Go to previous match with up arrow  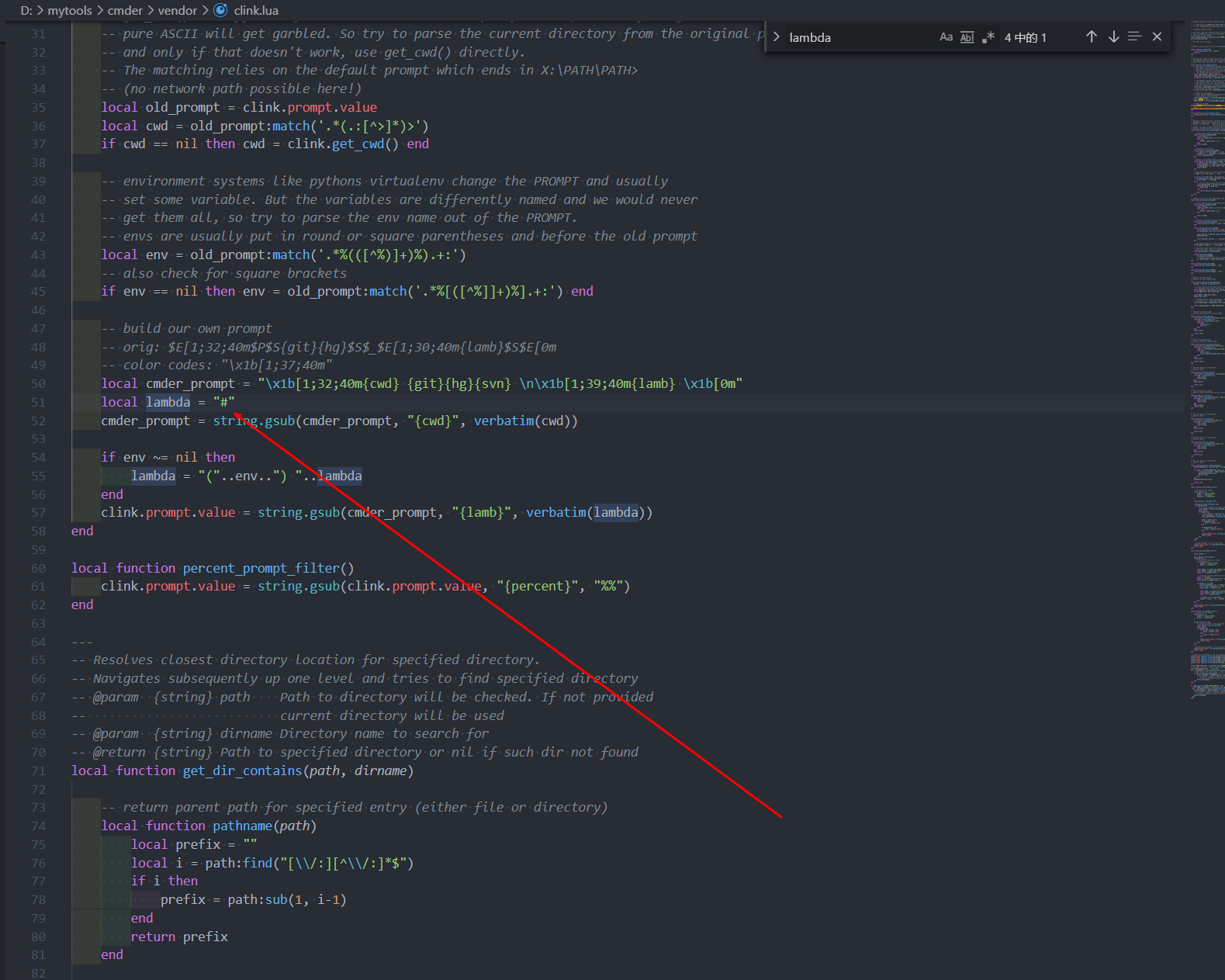point(1092,37)
